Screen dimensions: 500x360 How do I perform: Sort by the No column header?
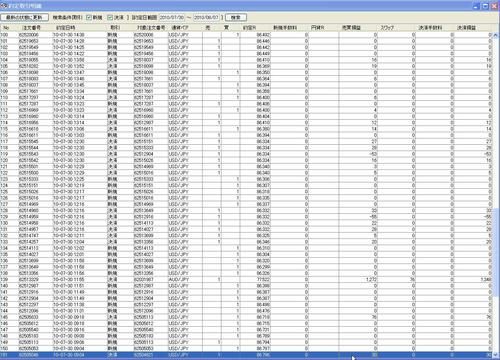point(7,28)
